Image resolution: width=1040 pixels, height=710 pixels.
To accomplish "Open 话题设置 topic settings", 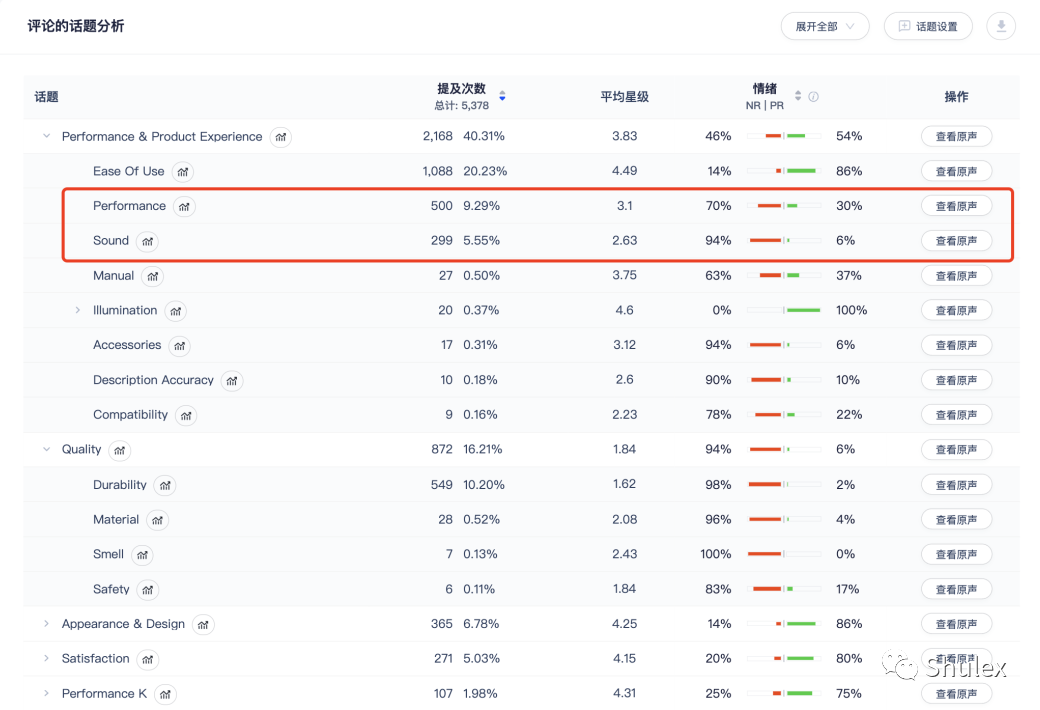I will [x=928, y=27].
